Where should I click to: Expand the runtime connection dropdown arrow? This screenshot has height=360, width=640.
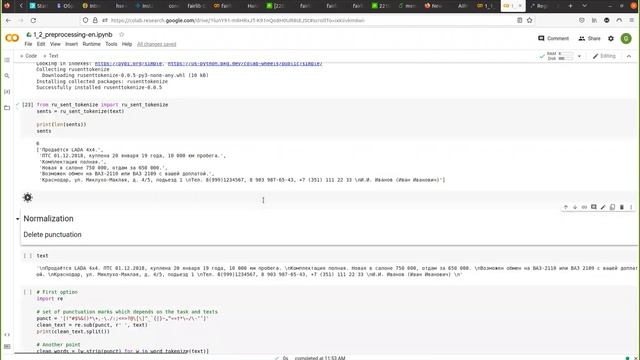coord(579,56)
